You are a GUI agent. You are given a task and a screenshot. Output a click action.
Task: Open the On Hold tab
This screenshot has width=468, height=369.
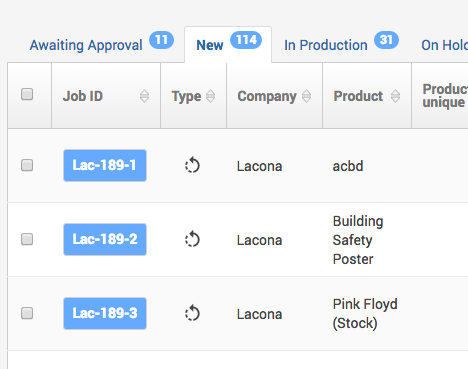[444, 45]
